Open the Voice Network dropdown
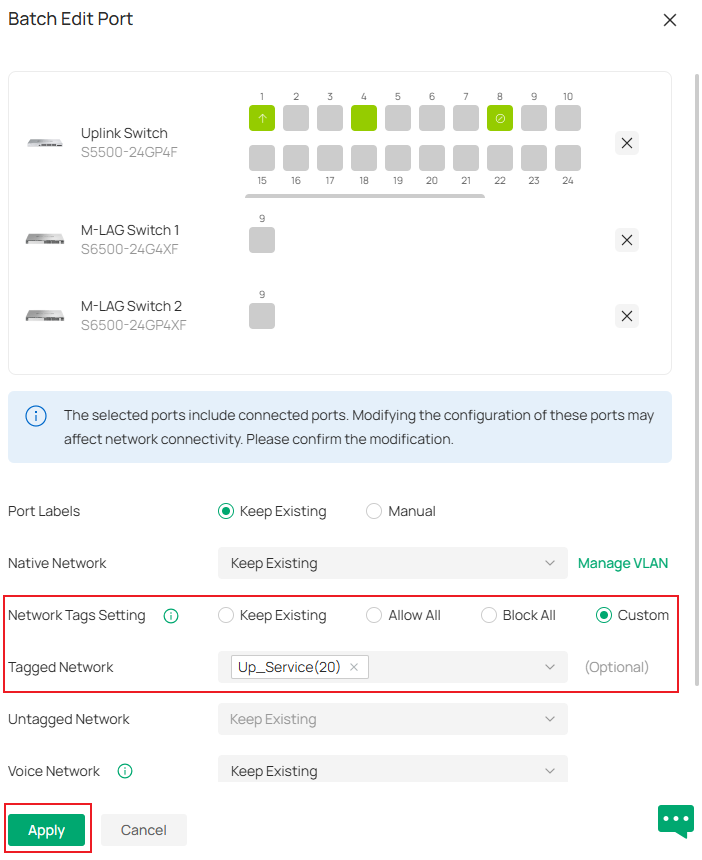Image resolution: width=702 pixels, height=860 pixels. [x=391, y=770]
